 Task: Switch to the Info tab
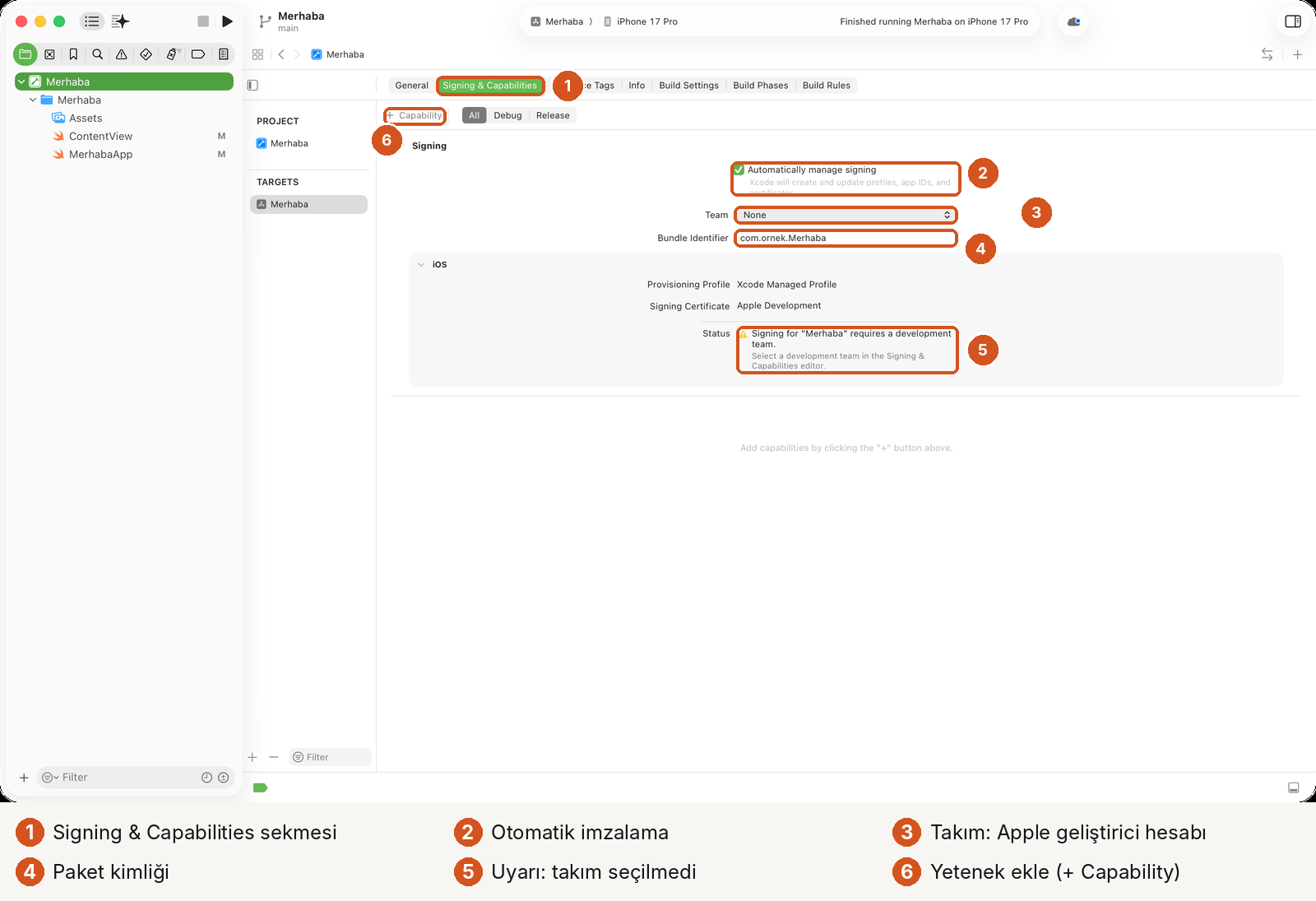point(637,86)
